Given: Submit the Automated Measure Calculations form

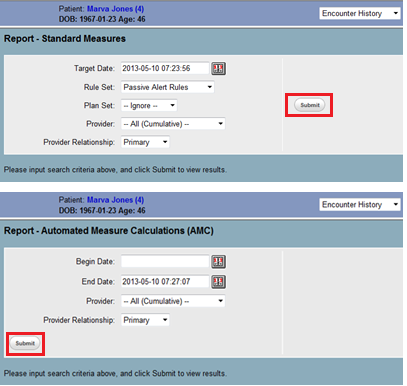Looking at the screenshot, I should click(25, 343).
